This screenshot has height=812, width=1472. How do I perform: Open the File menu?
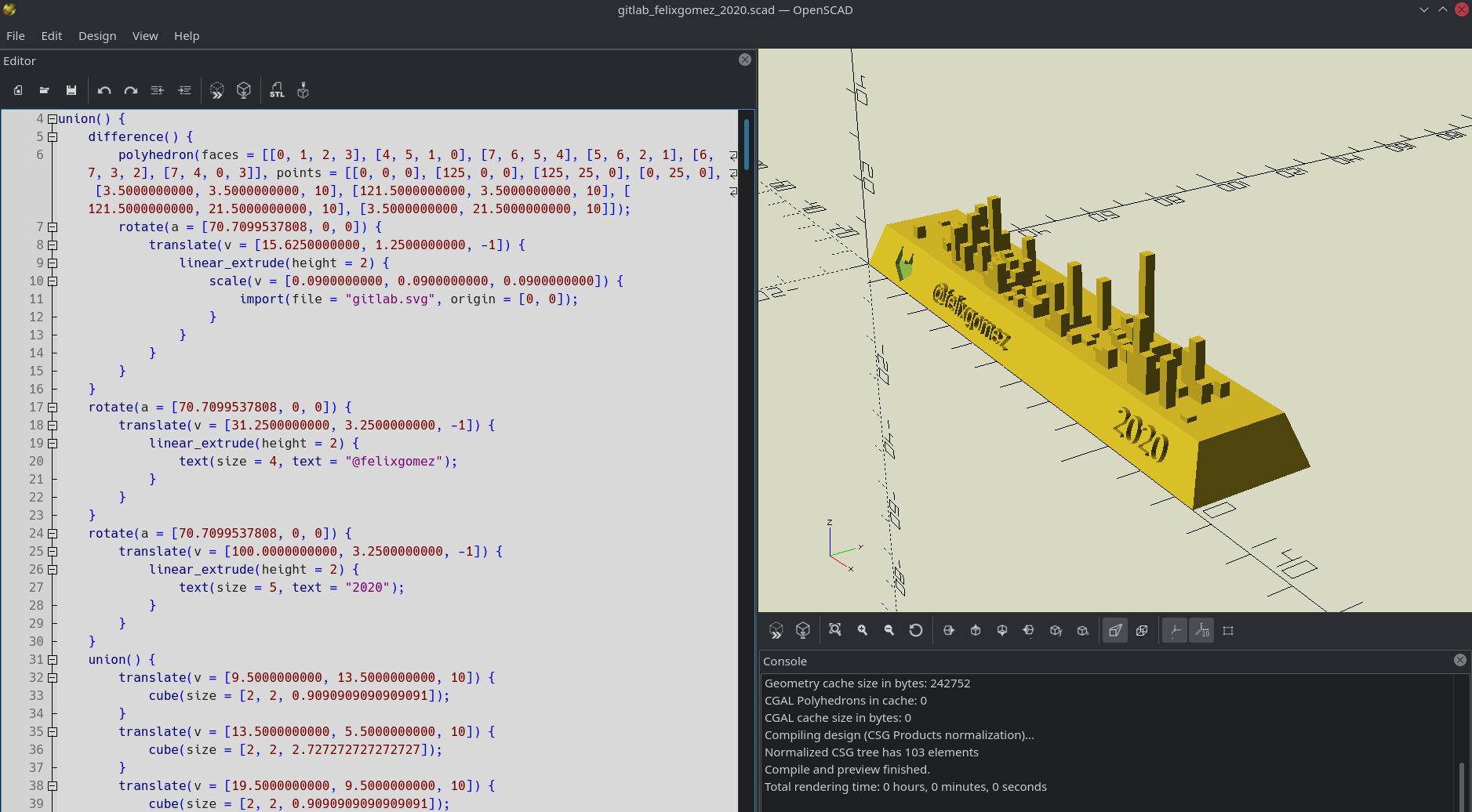click(x=16, y=36)
